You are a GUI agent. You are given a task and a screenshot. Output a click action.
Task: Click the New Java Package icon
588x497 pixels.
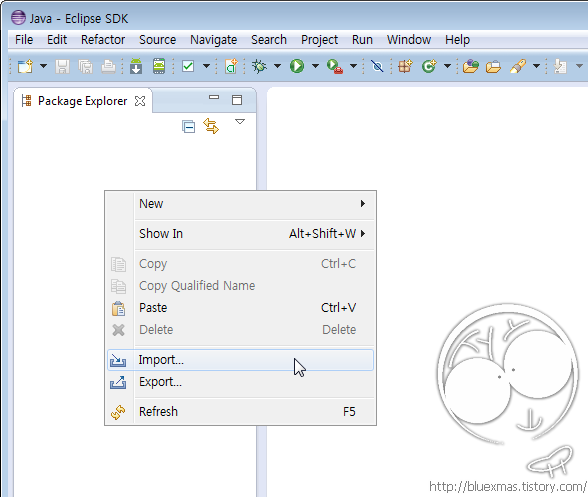[405, 66]
